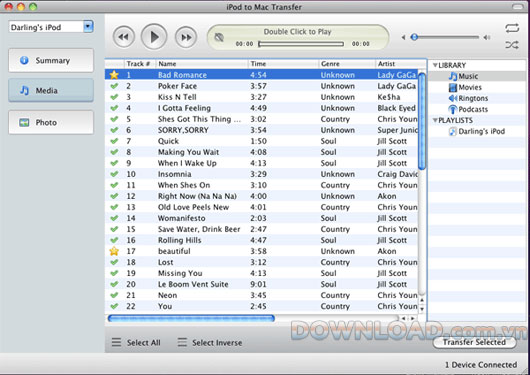
Task: Click the max volume speaker icon
Action: pyautogui.click(x=487, y=37)
